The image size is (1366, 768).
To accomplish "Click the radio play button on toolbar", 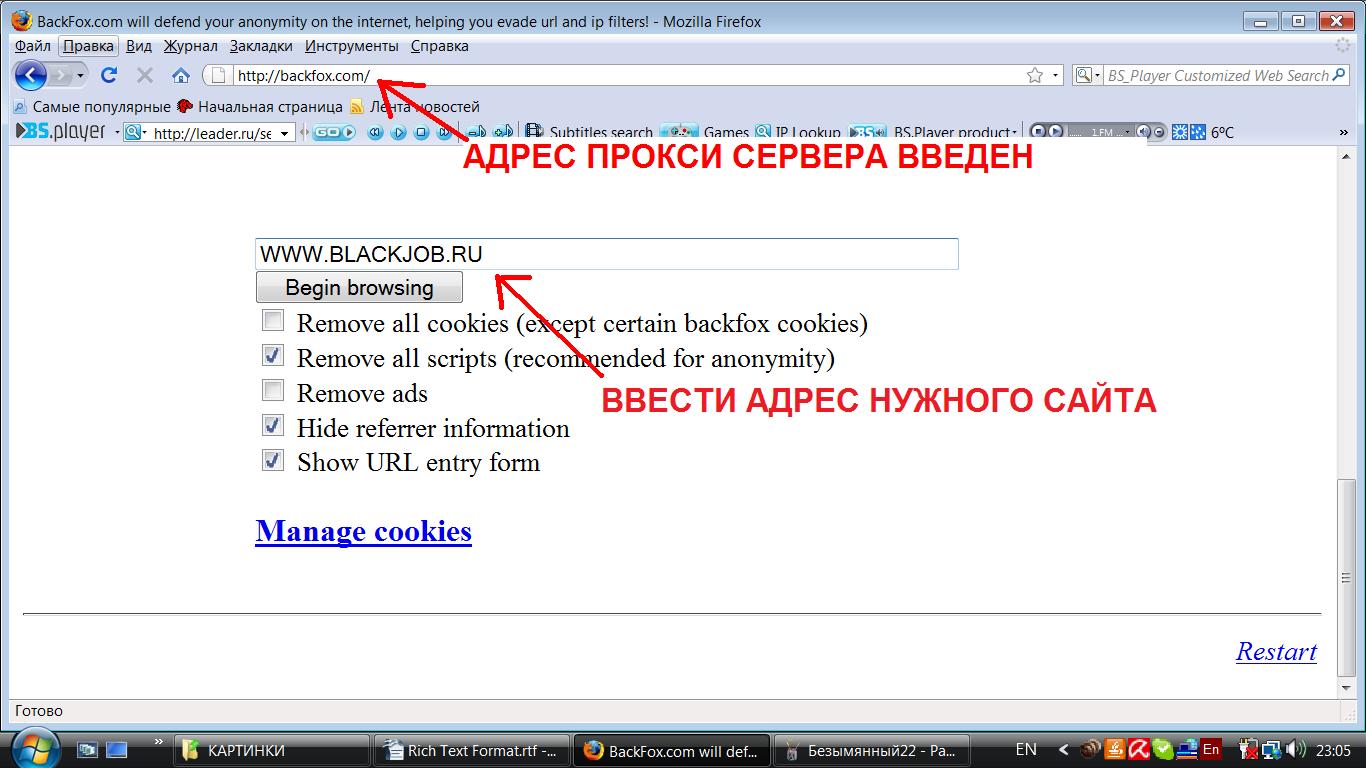I will coord(1055,132).
